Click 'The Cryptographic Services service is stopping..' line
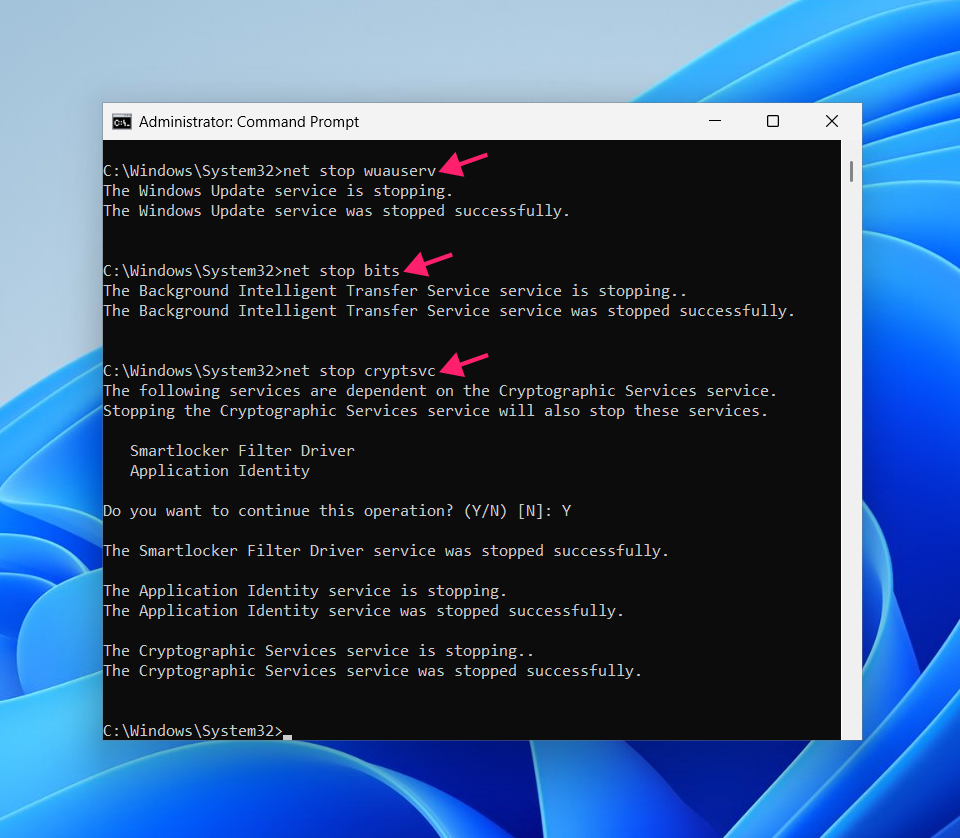This screenshot has height=838, width=960. (318, 651)
